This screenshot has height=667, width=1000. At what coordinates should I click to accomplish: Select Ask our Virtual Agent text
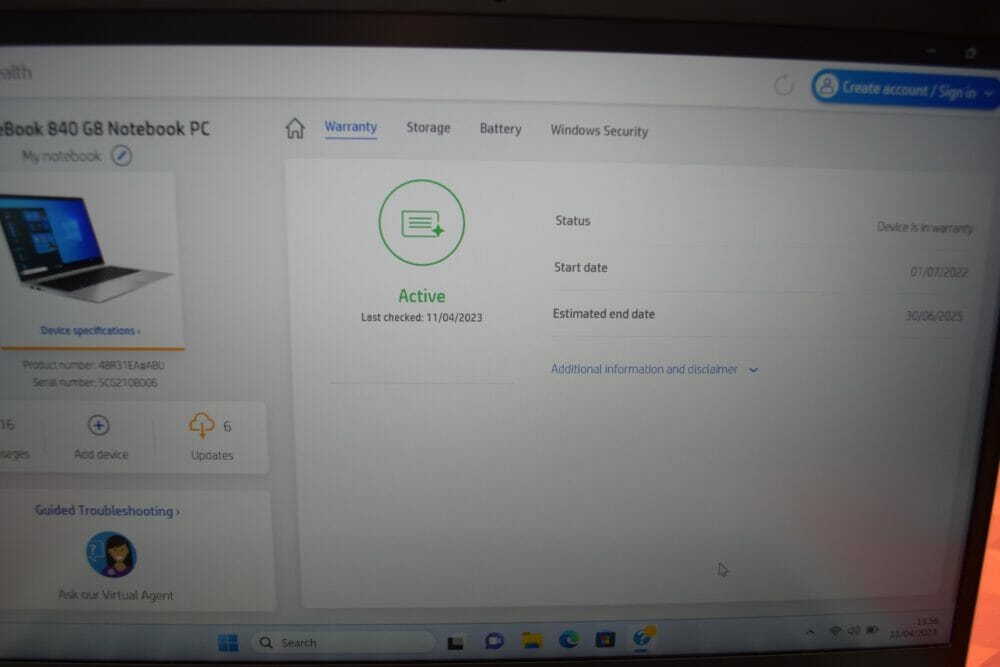coord(115,595)
